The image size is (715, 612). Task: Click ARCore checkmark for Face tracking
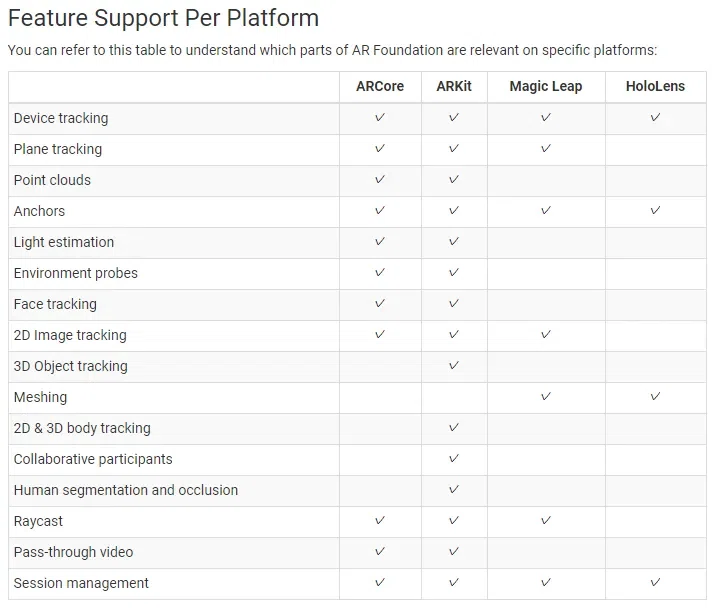click(x=380, y=304)
